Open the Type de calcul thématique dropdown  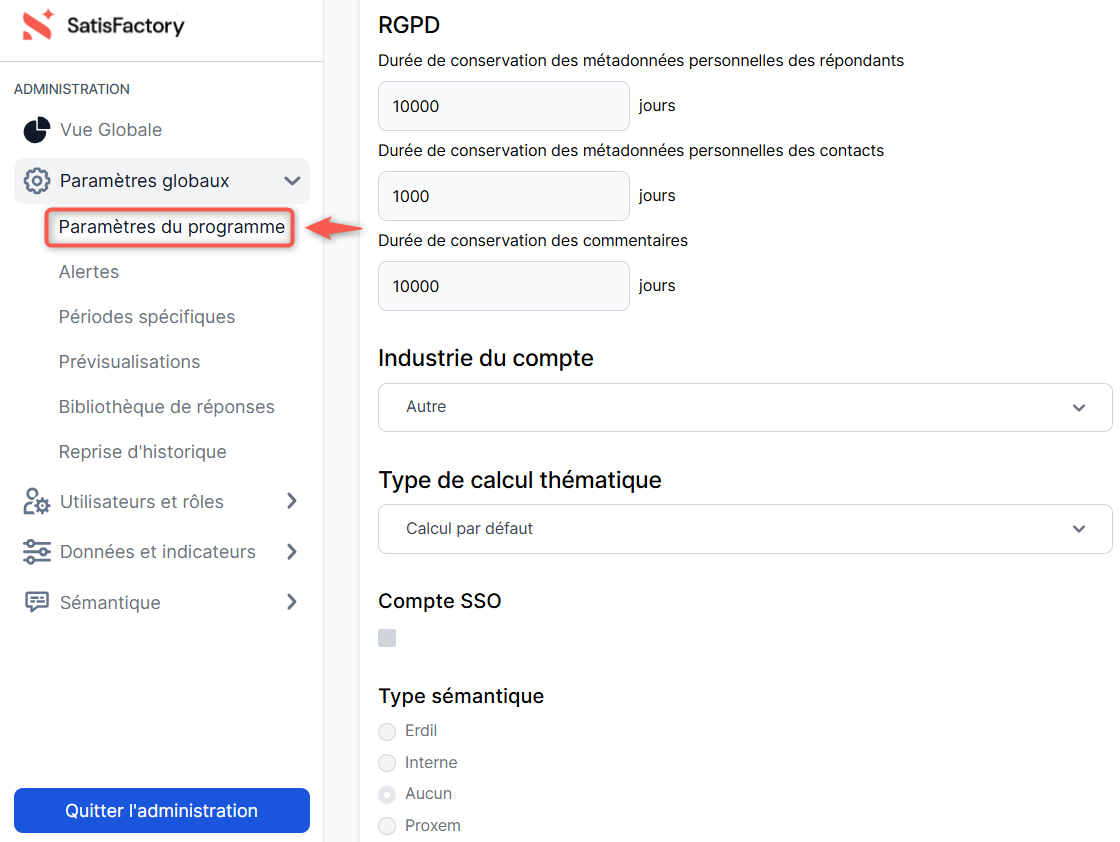click(x=744, y=529)
